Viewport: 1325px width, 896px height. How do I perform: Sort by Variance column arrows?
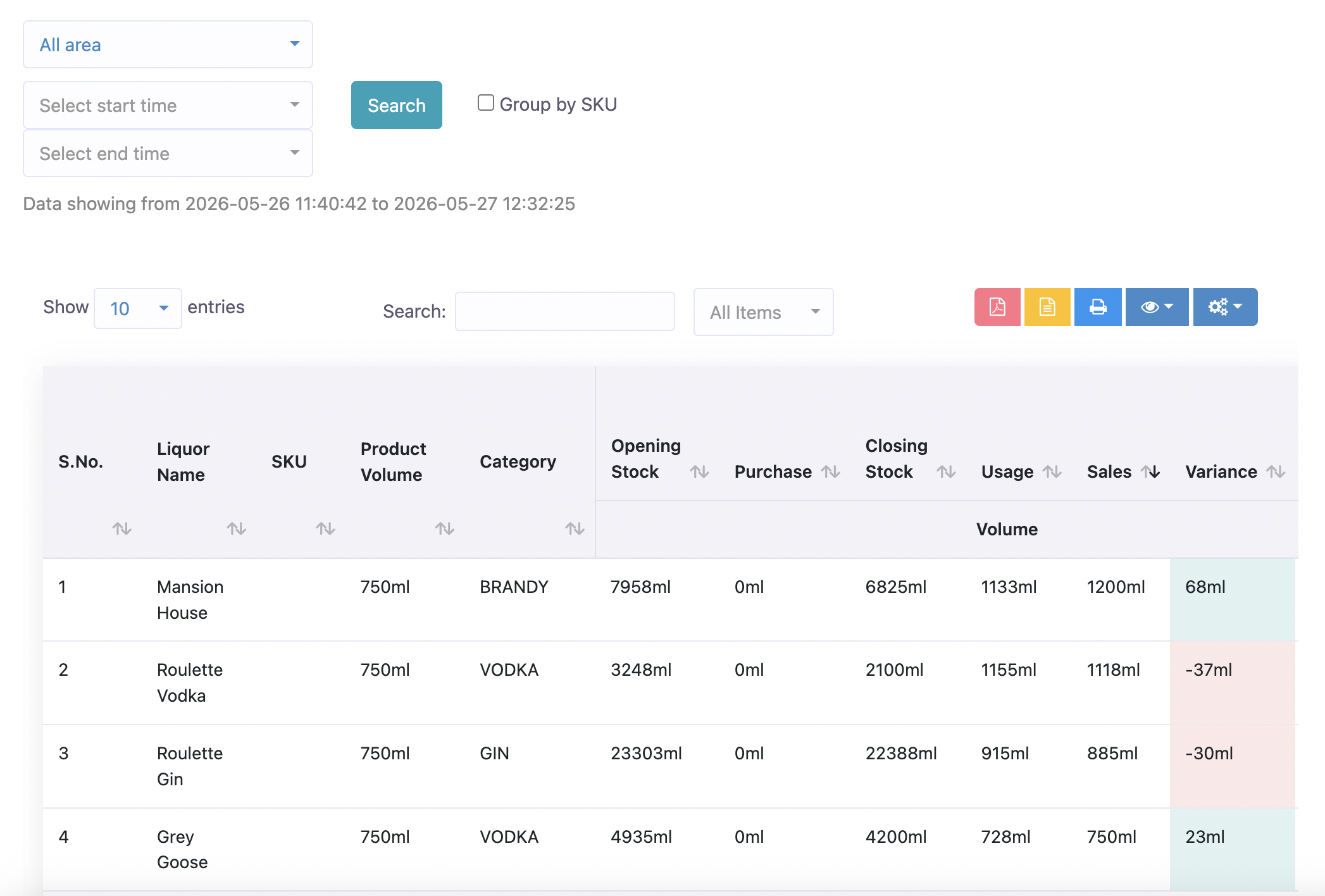pos(1276,471)
